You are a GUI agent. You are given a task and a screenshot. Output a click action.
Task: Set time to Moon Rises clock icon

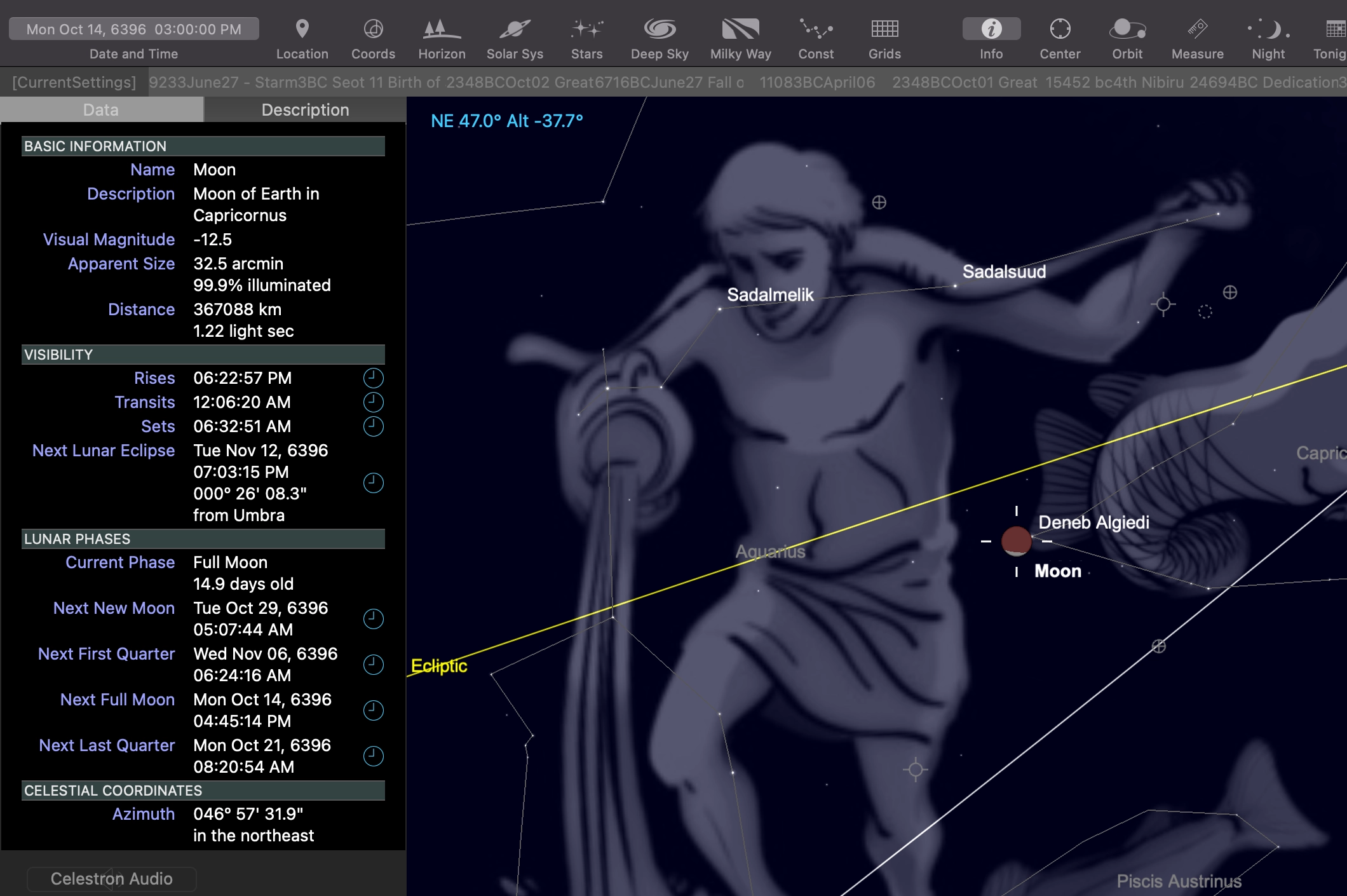point(373,378)
